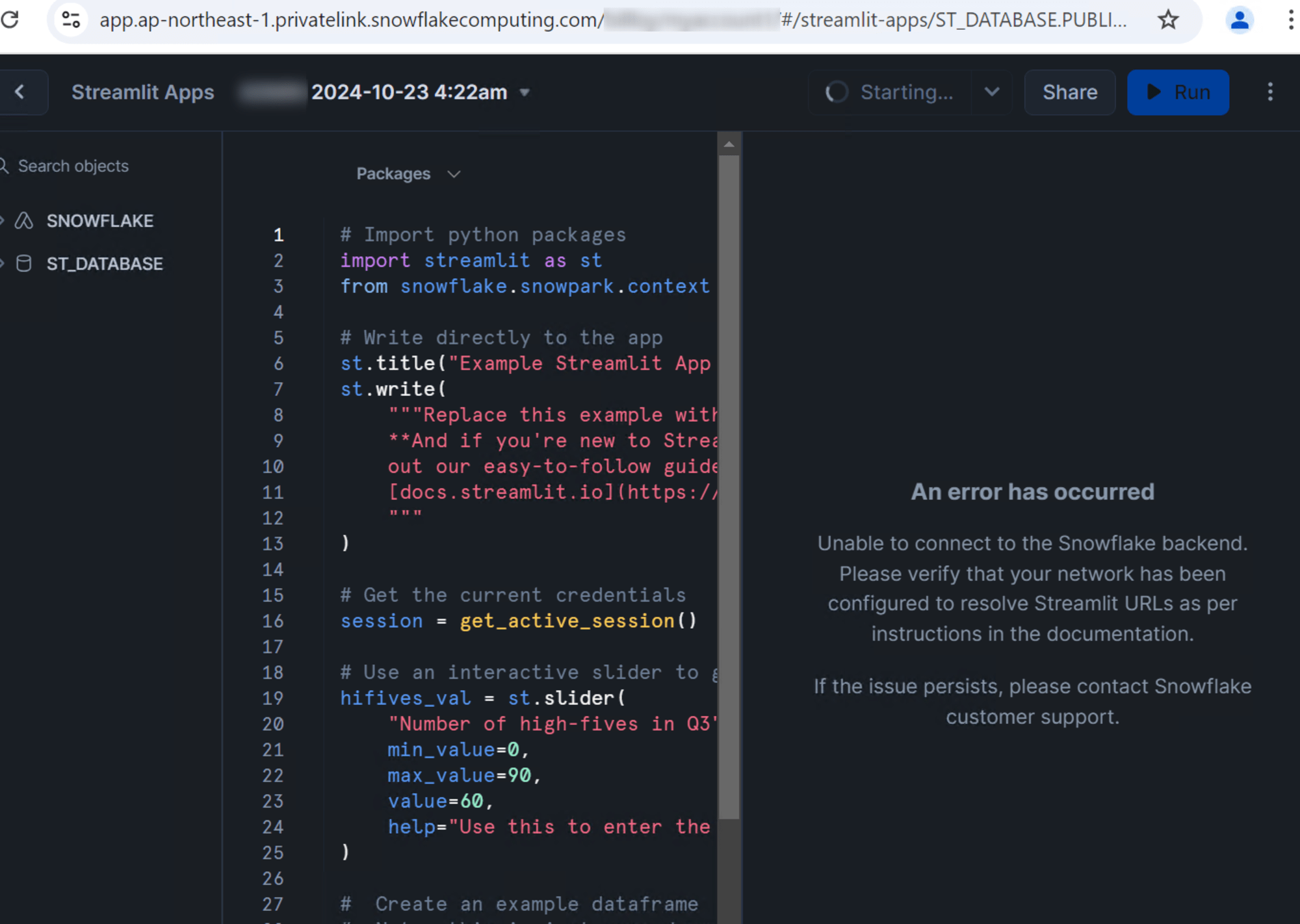This screenshot has width=1300, height=924.
Task: Click the 'from snowflake.snowpark.context' import line
Action: tap(525, 287)
